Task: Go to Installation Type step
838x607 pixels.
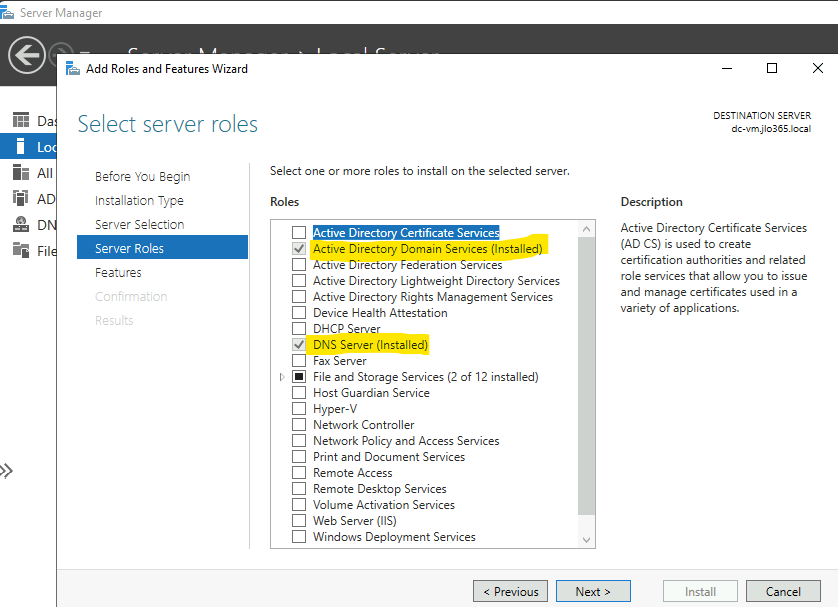Action: click(139, 200)
